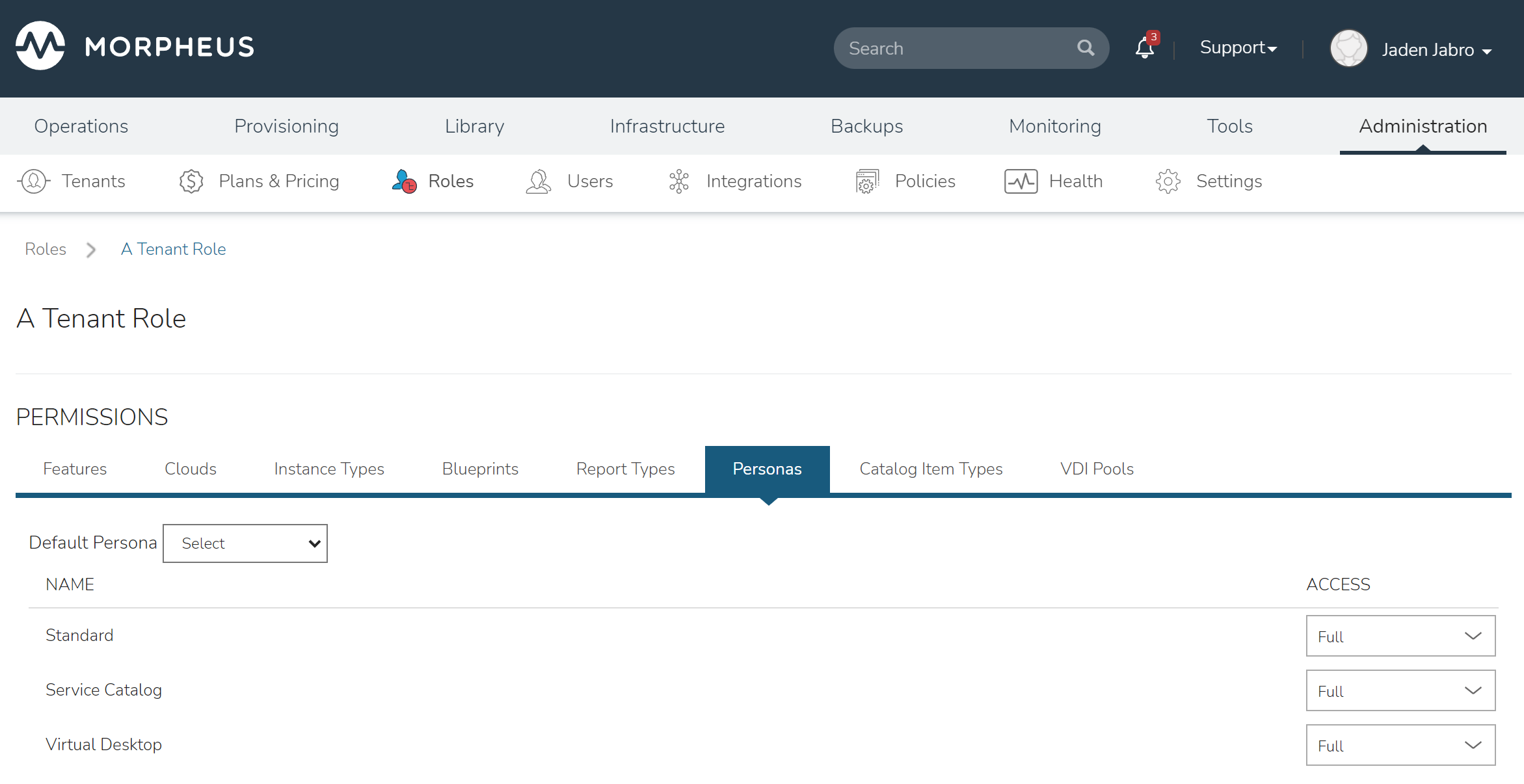1524x784 pixels.
Task: Open the Default Persona select dropdown
Action: pyautogui.click(x=245, y=543)
